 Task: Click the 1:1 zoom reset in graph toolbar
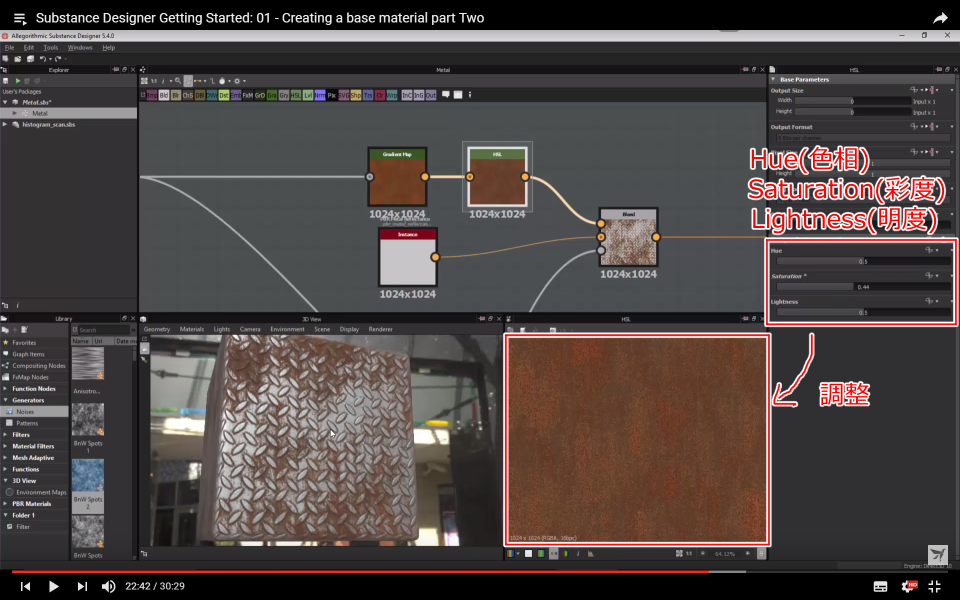point(154,81)
